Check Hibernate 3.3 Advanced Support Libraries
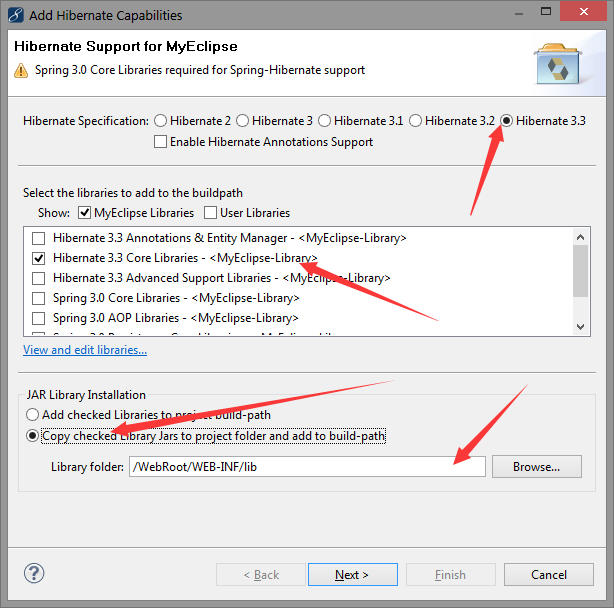The width and height of the screenshot is (614, 608). point(38,278)
